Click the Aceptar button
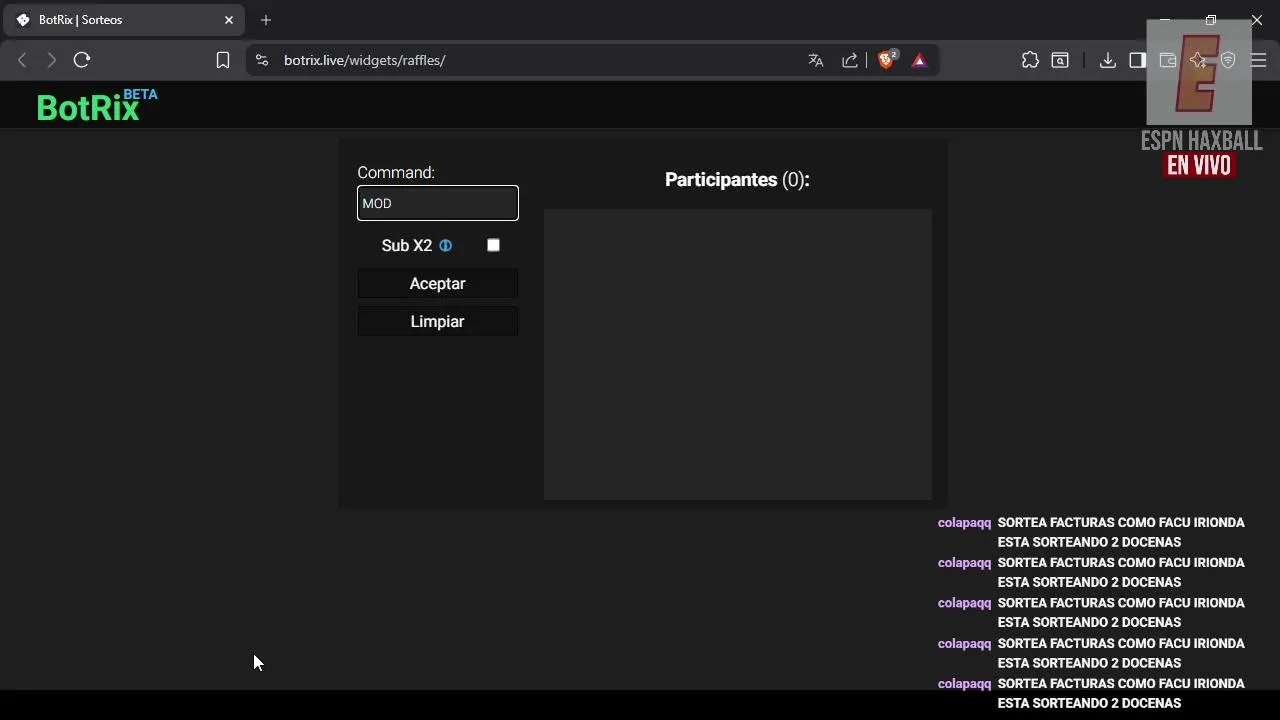This screenshot has width=1280, height=720. click(x=438, y=284)
